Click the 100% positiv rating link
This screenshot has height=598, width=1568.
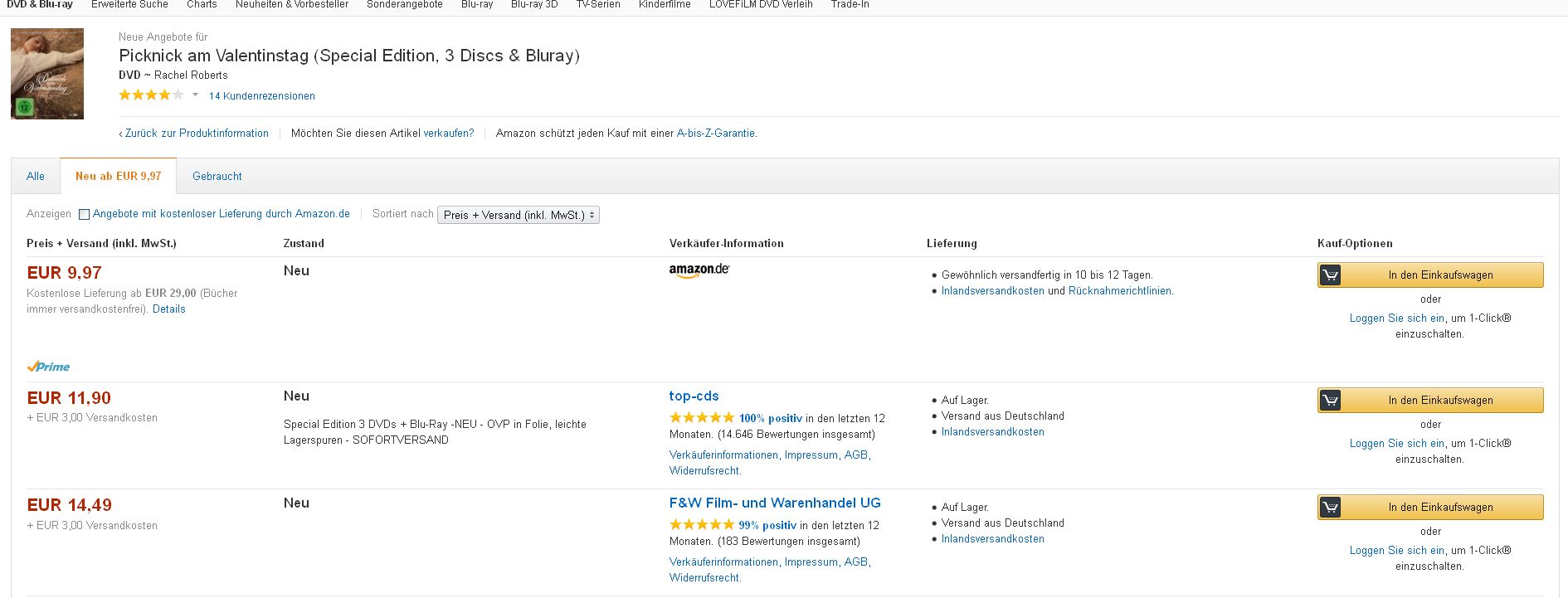771,419
